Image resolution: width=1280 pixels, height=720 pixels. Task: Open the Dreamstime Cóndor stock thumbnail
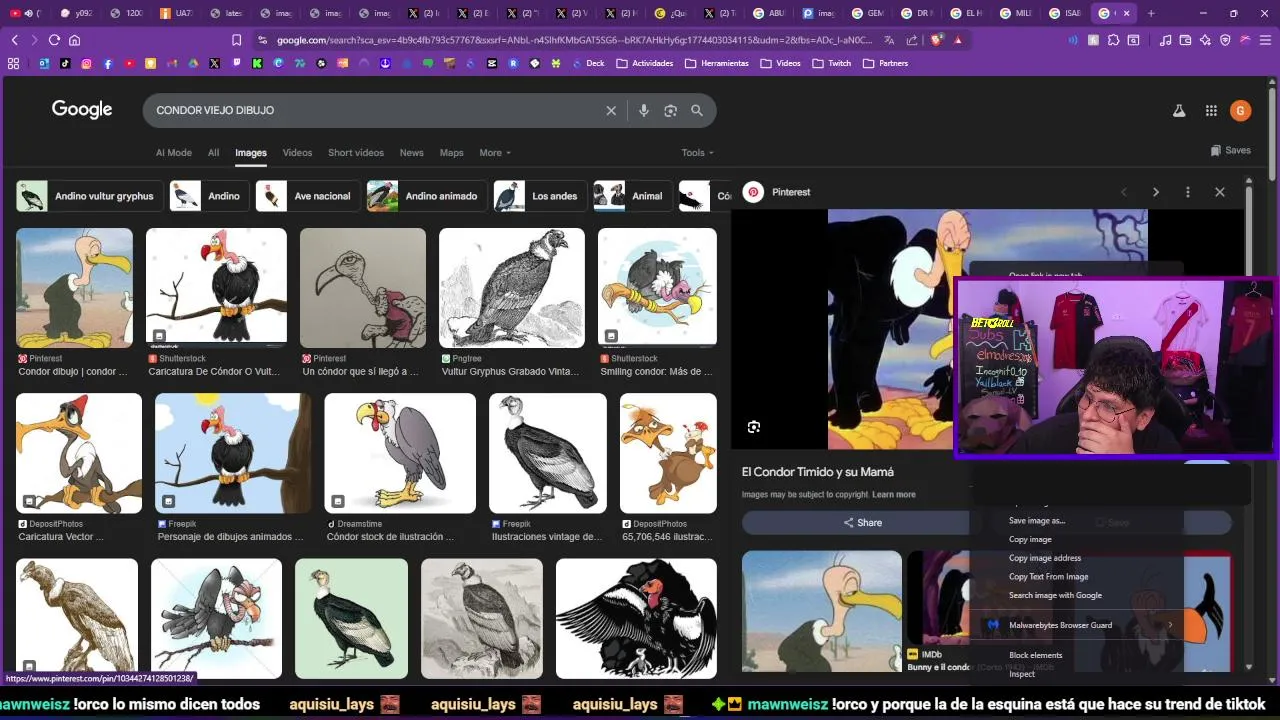[399, 452]
